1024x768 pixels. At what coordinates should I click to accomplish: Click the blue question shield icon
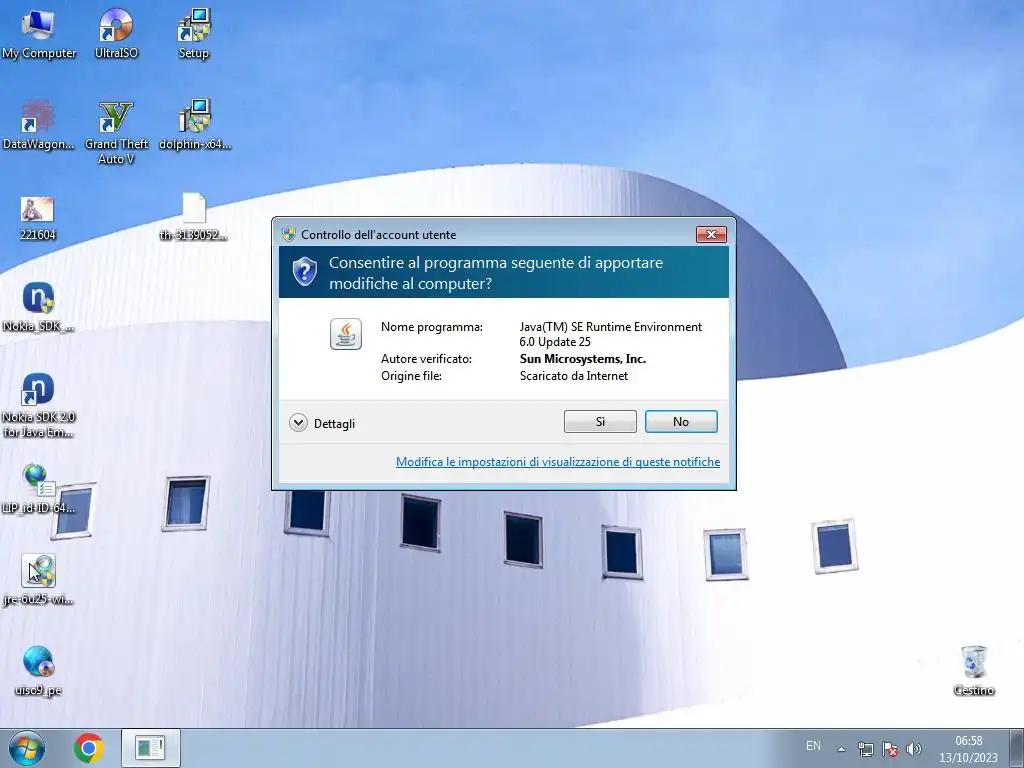[x=304, y=272]
